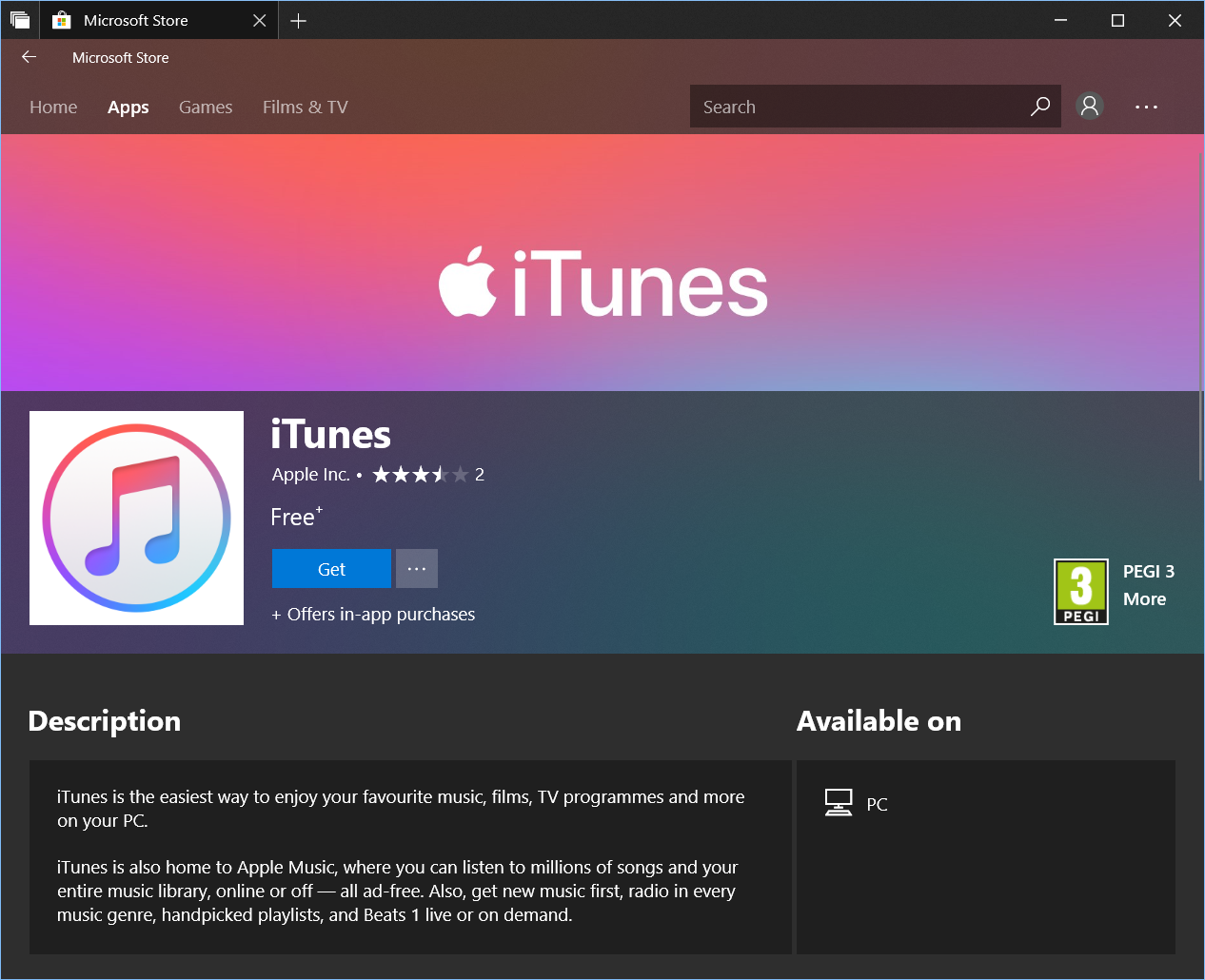
Task: Click the iTunes hero banner image
Action: pyautogui.click(x=602, y=263)
